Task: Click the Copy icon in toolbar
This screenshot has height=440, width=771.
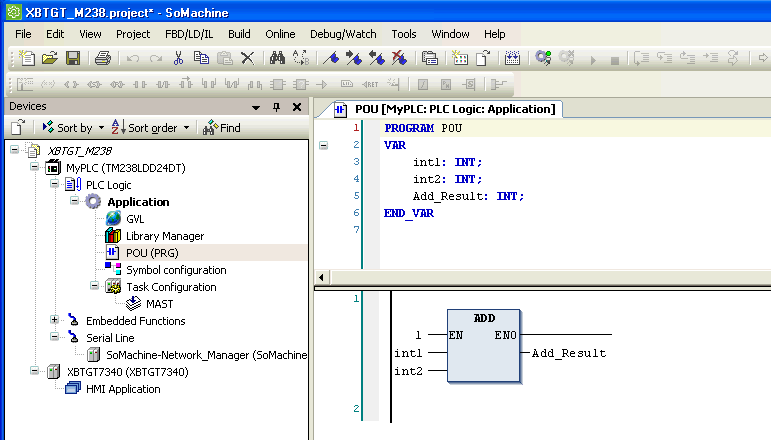Action: (x=201, y=58)
